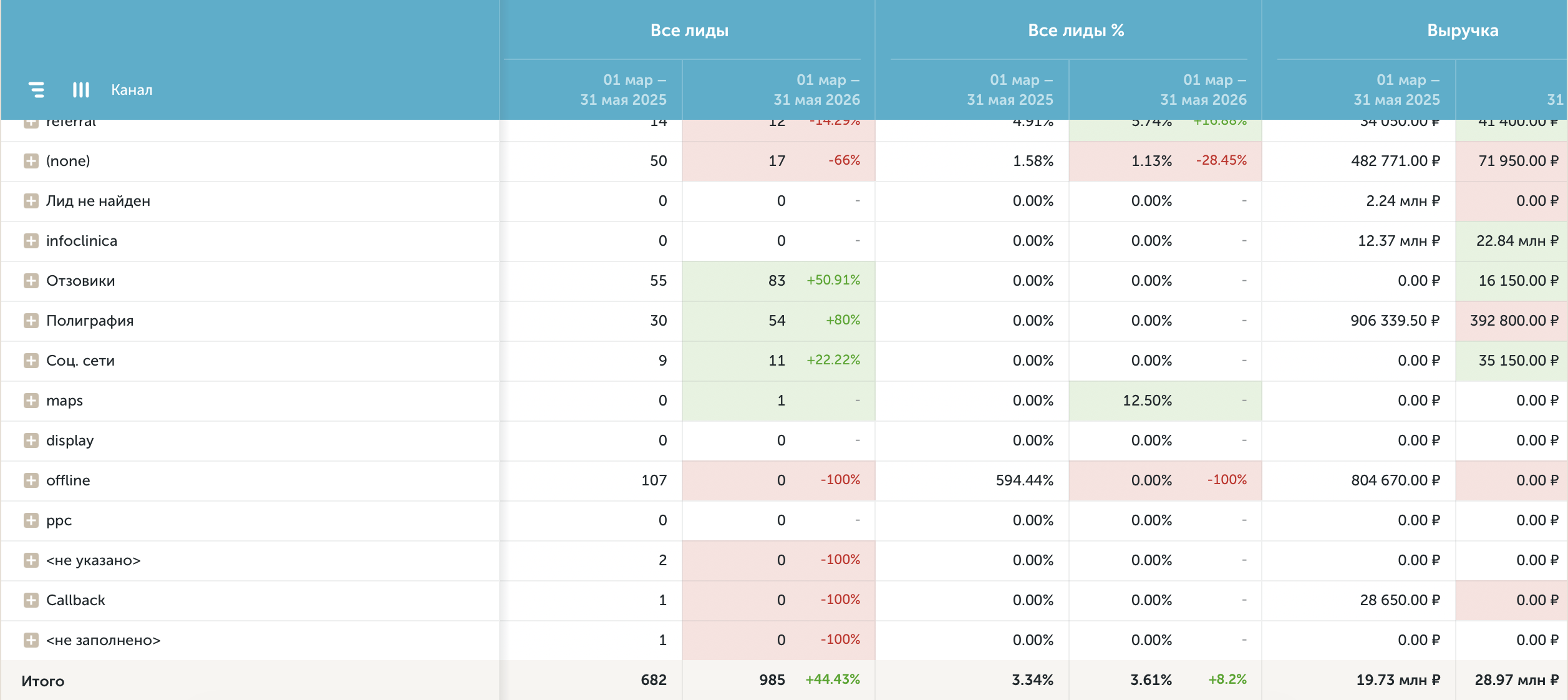The height and width of the screenshot is (700, 1568).
Task: Expand the Отзовики channel row
Action: [31, 281]
